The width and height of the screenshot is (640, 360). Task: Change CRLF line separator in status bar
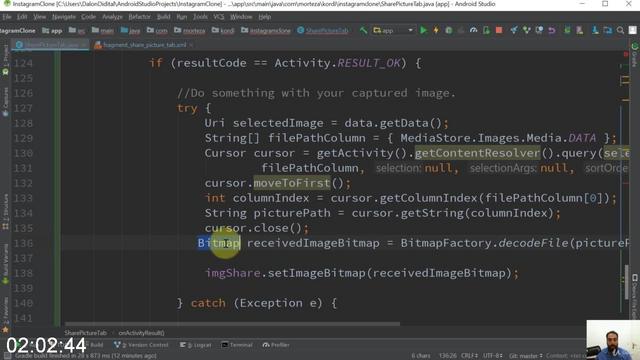tap(469, 356)
